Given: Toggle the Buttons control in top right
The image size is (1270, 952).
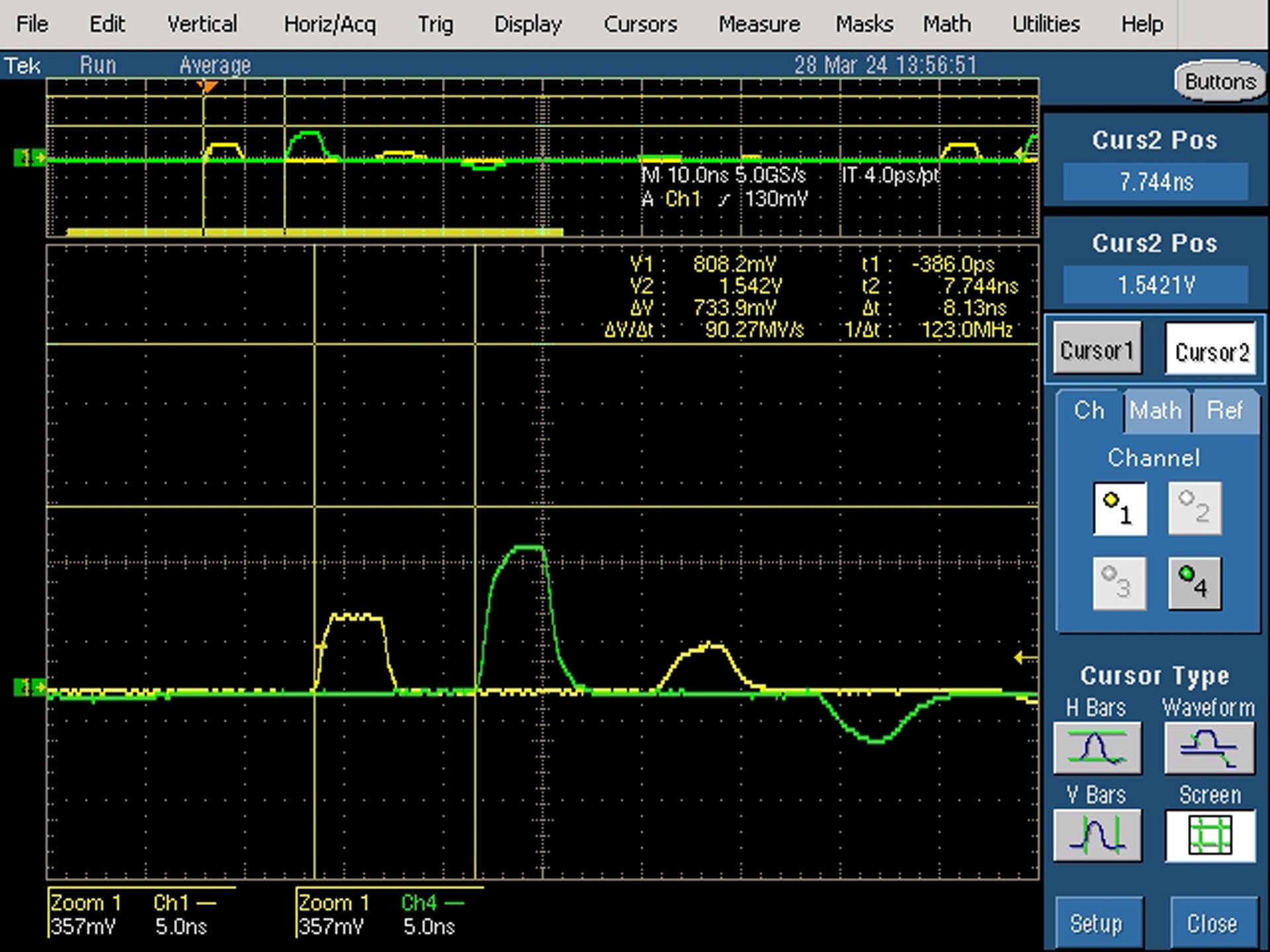Looking at the screenshot, I should click(1220, 82).
